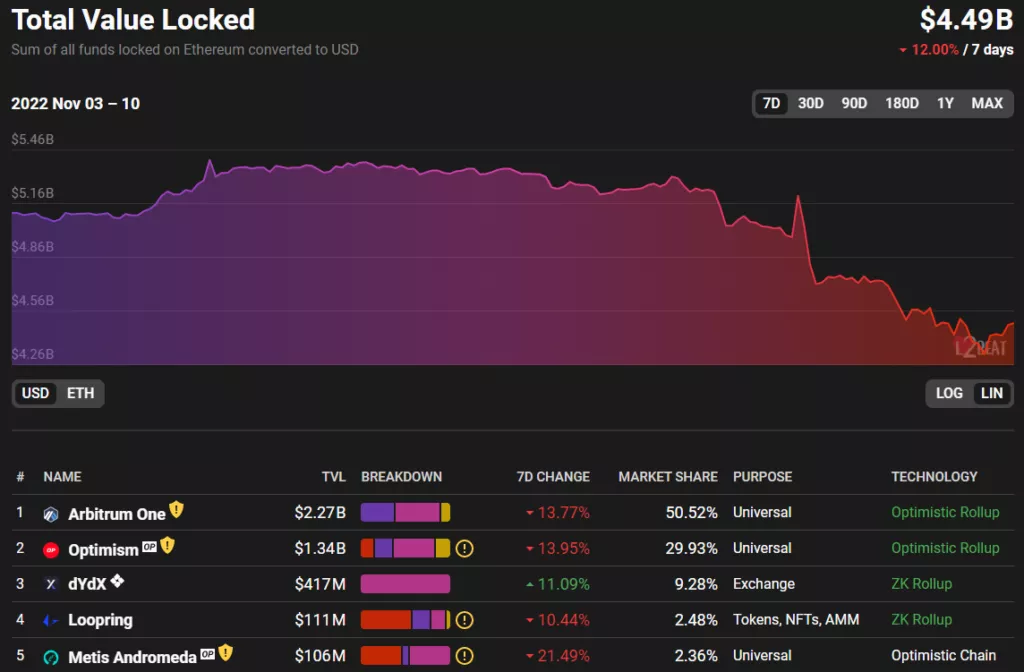Click the dYdX breakdown color bar
This screenshot has width=1024, height=672.
tap(405, 584)
